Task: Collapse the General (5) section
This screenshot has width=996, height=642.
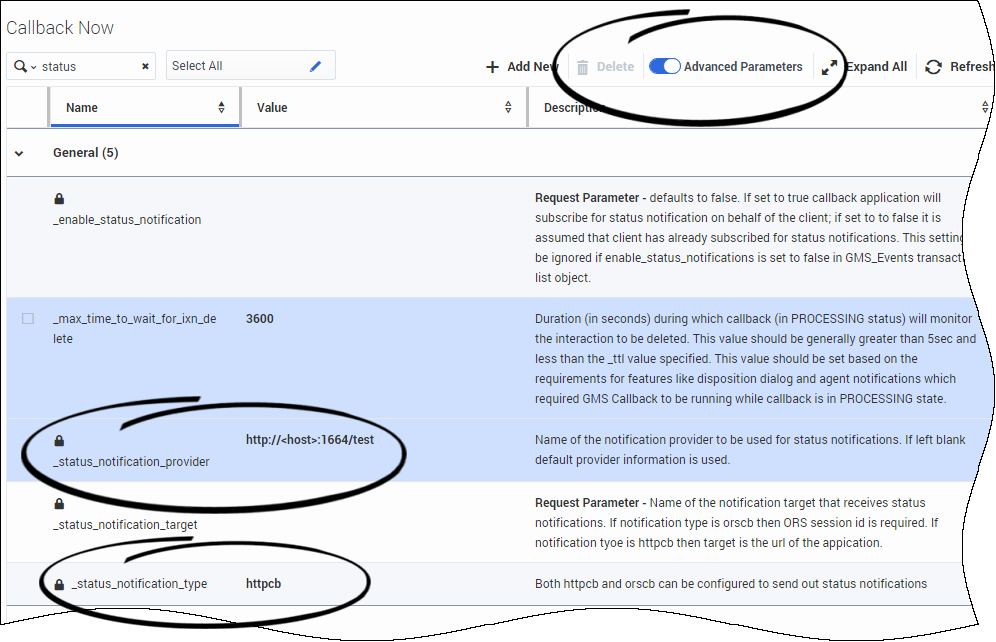Action: [x=19, y=153]
